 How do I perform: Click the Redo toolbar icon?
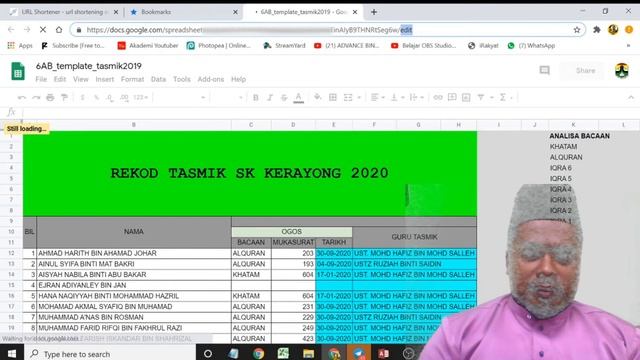coord(36,98)
